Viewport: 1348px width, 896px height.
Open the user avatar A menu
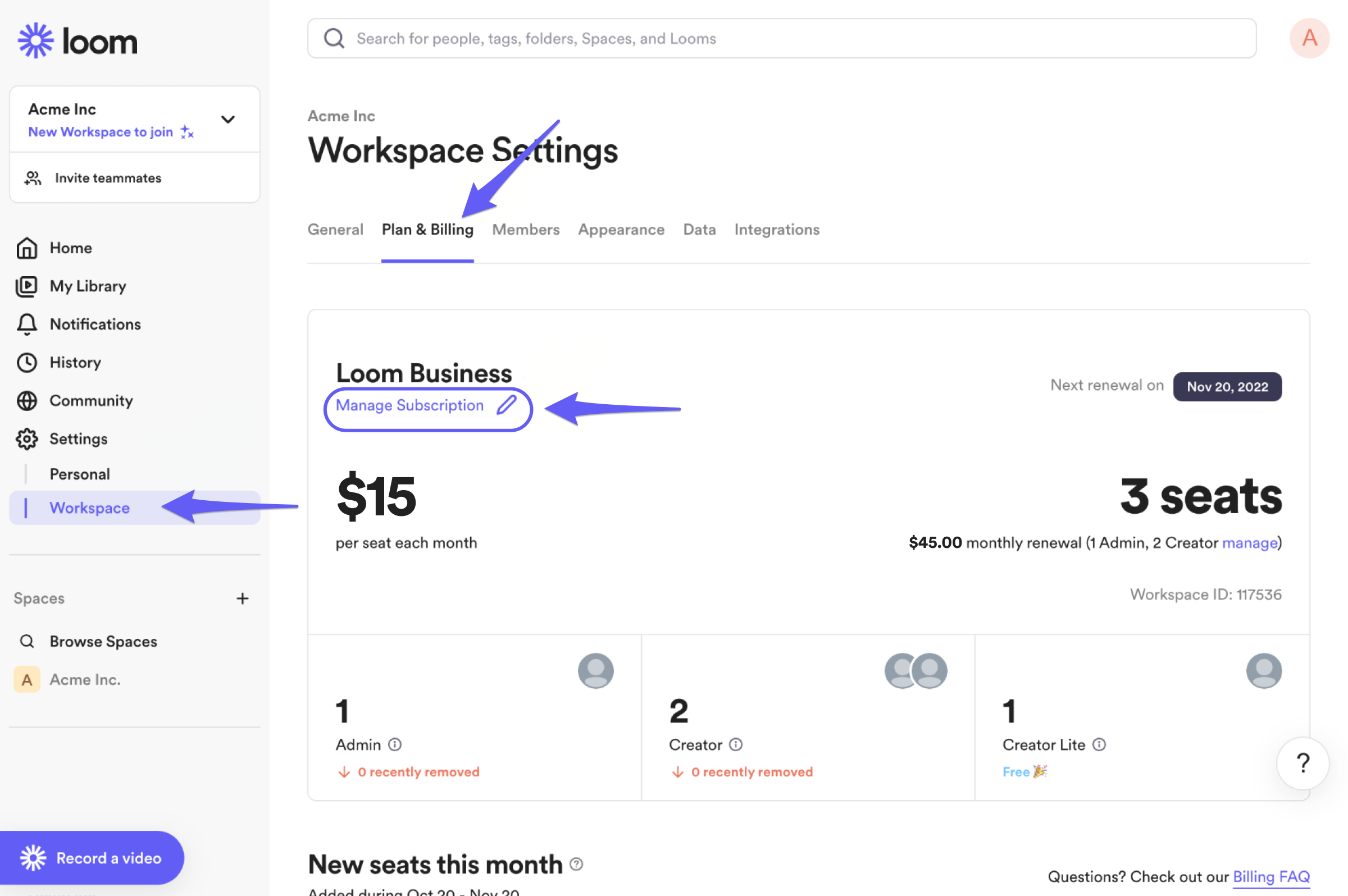tap(1309, 38)
